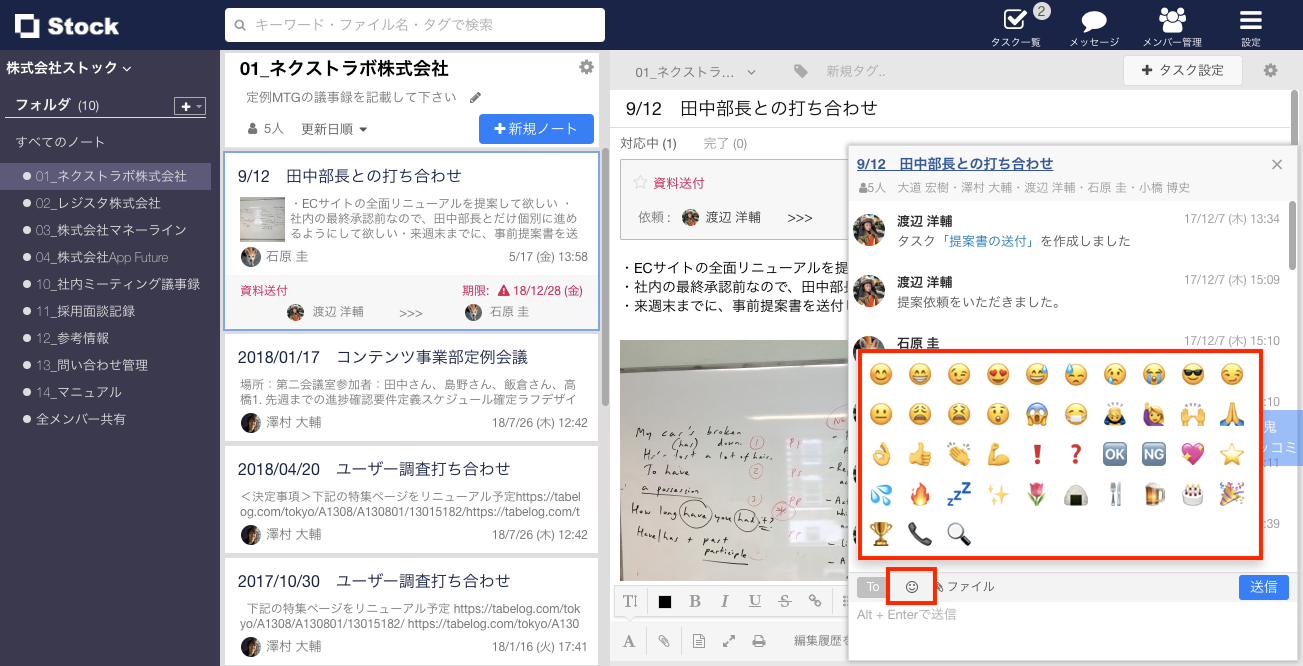Click pencil icon to edit folder description
Viewport: 1303px width, 666px height.
(x=475, y=98)
